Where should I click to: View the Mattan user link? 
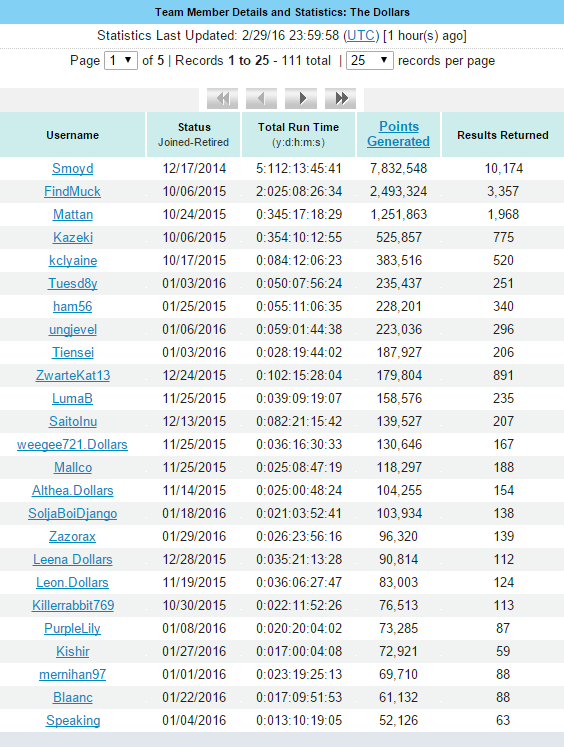[x=72, y=214]
